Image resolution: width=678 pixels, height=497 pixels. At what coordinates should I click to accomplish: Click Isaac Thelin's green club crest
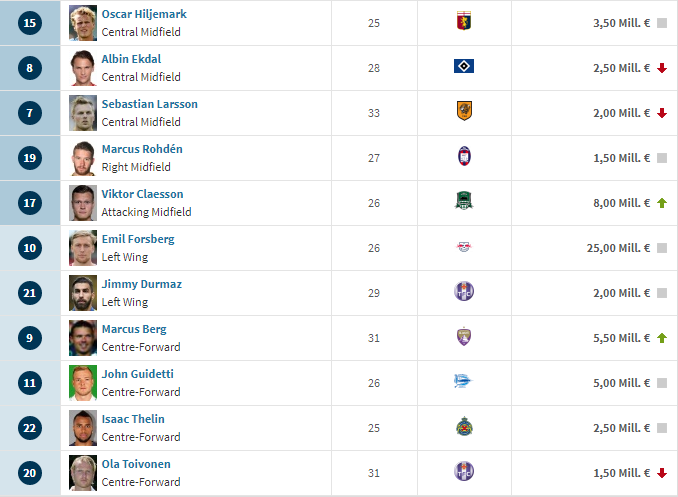tap(464, 426)
